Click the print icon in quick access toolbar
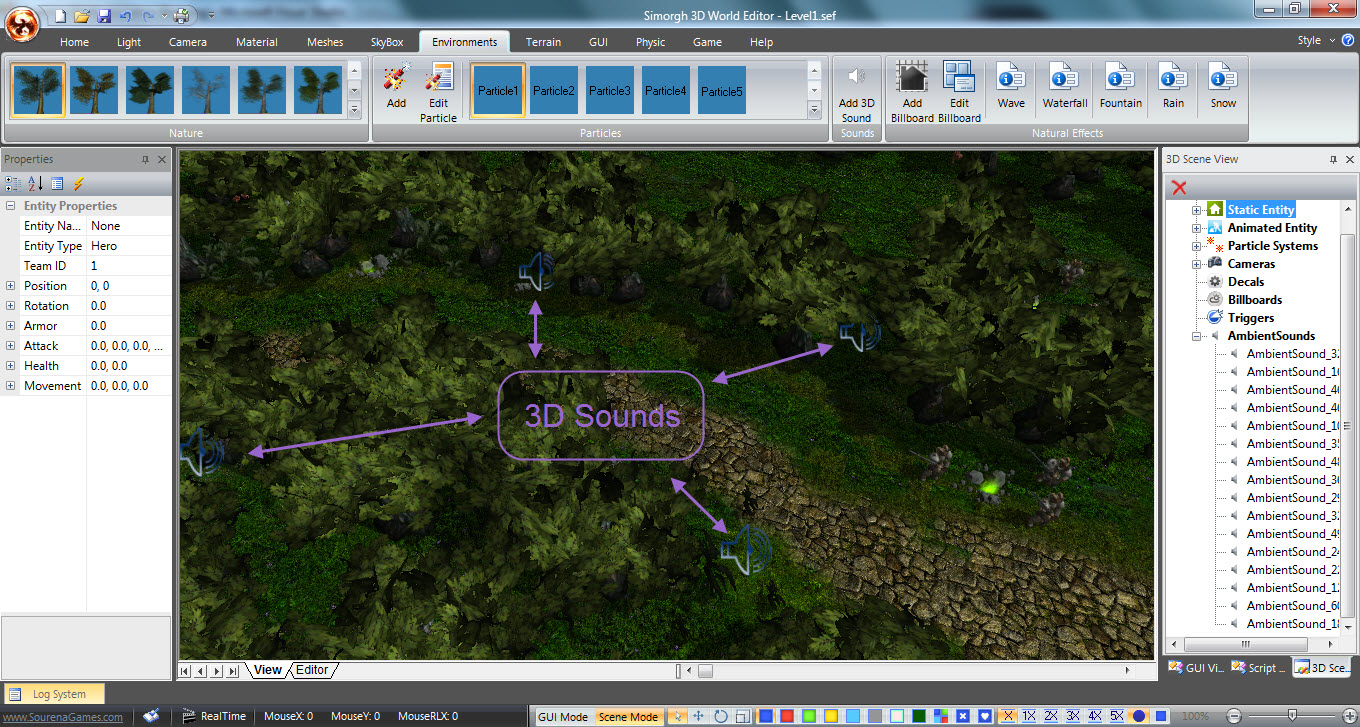The width and height of the screenshot is (1360, 727). pos(181,15)
